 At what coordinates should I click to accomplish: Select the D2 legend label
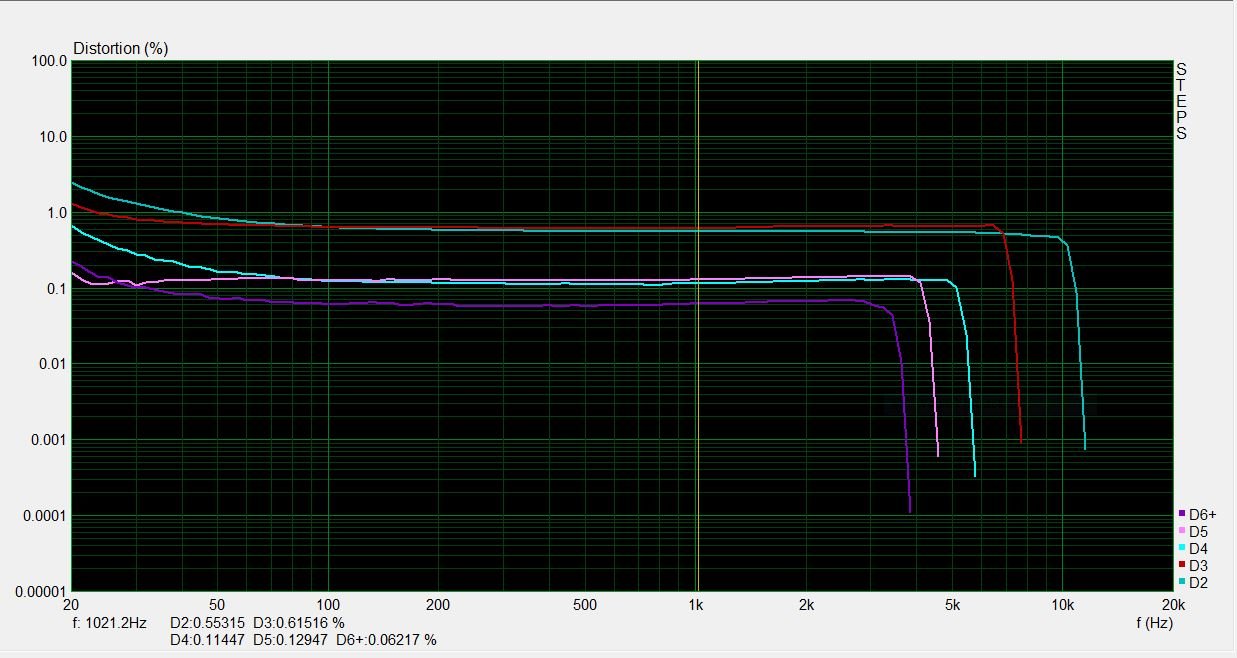tap(1198, 582)
